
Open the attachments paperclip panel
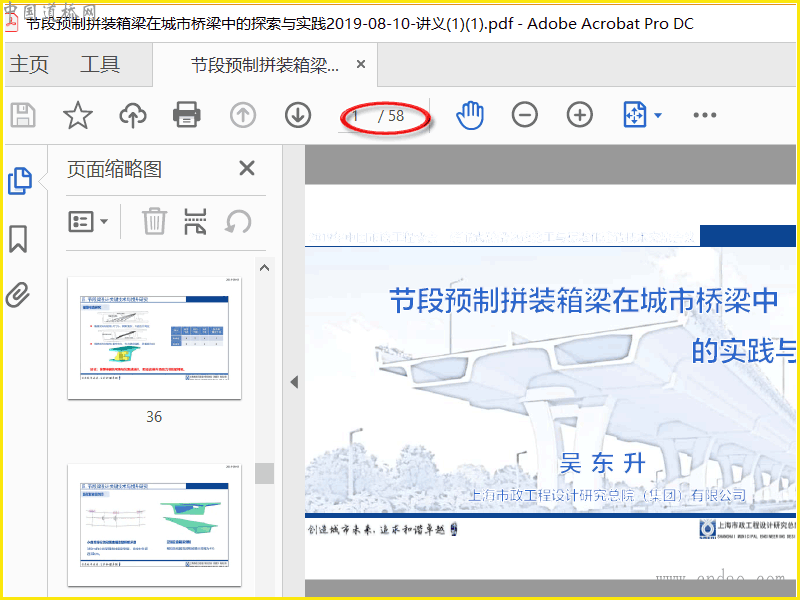(x=18, y=295)
